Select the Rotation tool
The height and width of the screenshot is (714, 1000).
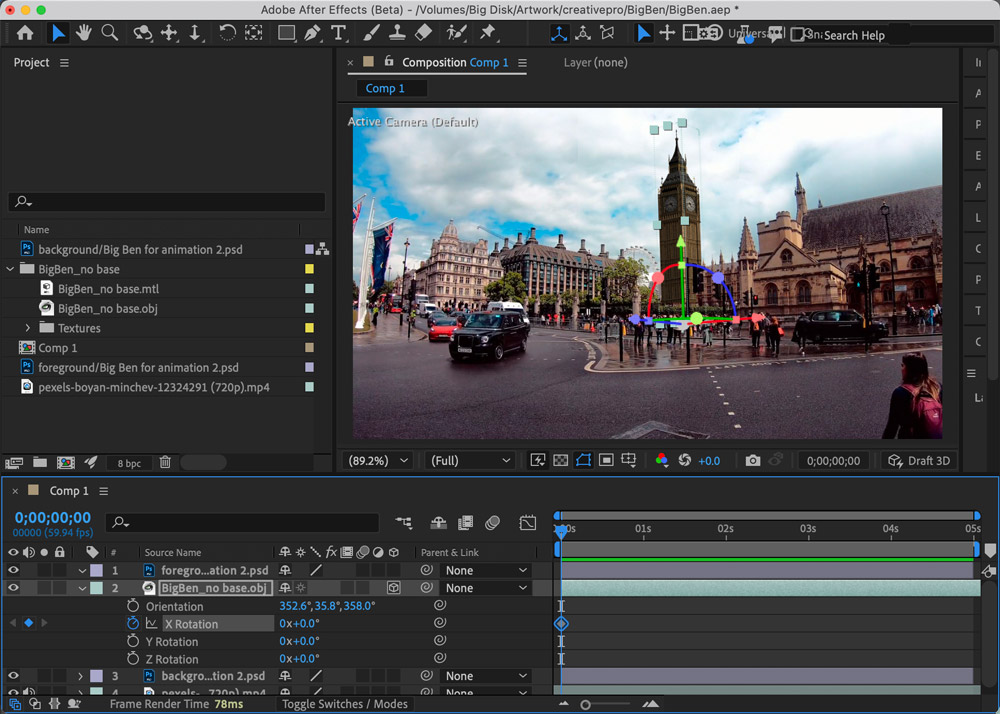click(x=227, y=33)
